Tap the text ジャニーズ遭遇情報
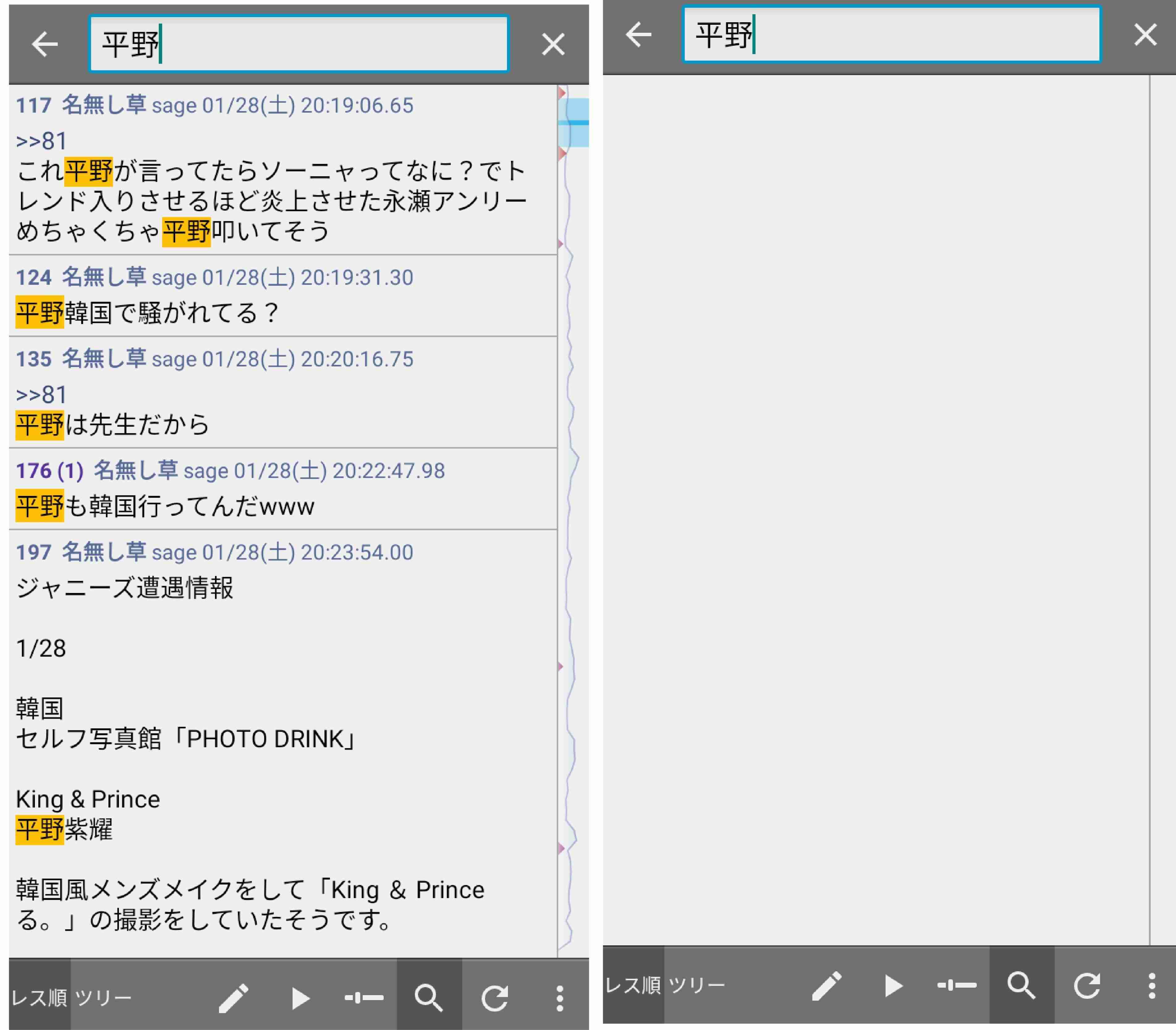Image resolution: width=1176 pixels, height=1030 pixels. pos(125,588)
